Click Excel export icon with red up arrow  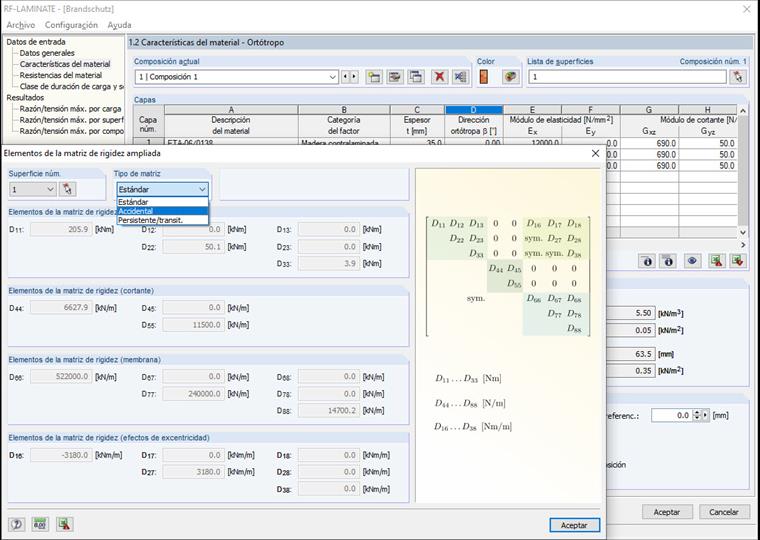coord(716,261)
